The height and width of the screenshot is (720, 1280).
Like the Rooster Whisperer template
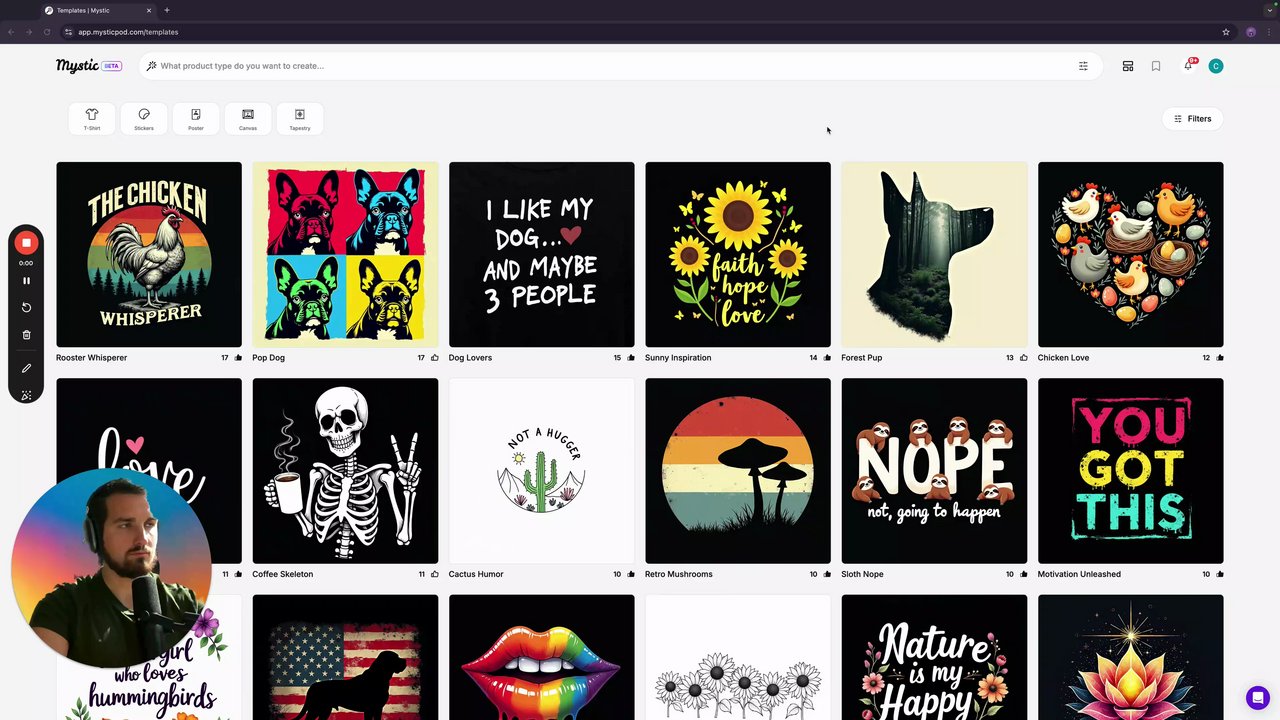point(238,358)
